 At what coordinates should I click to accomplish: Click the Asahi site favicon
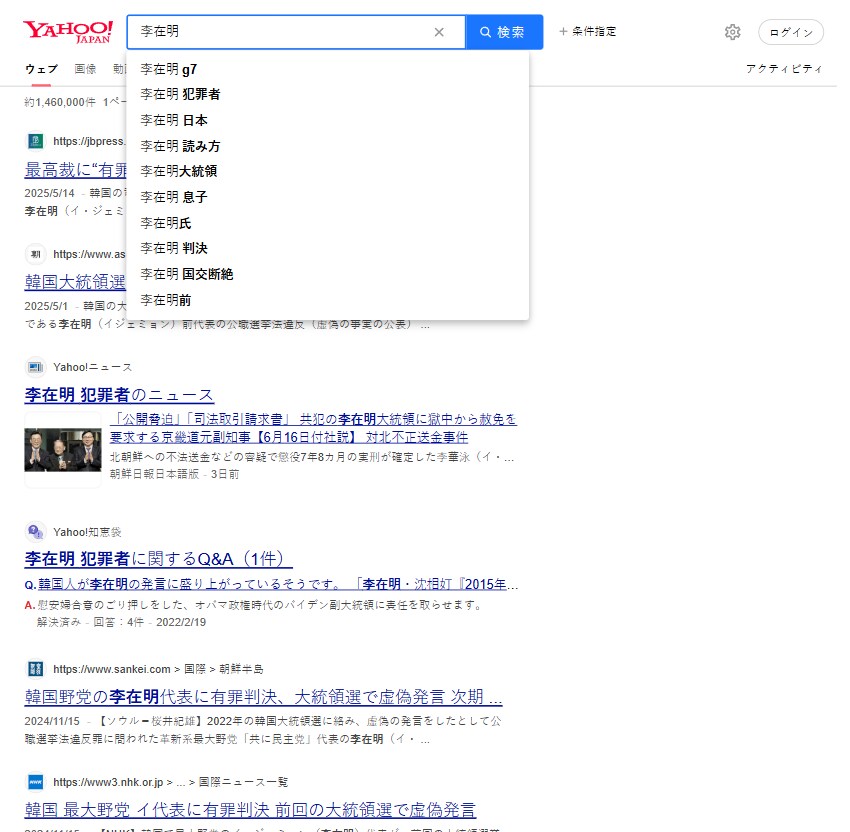point(36,254)
